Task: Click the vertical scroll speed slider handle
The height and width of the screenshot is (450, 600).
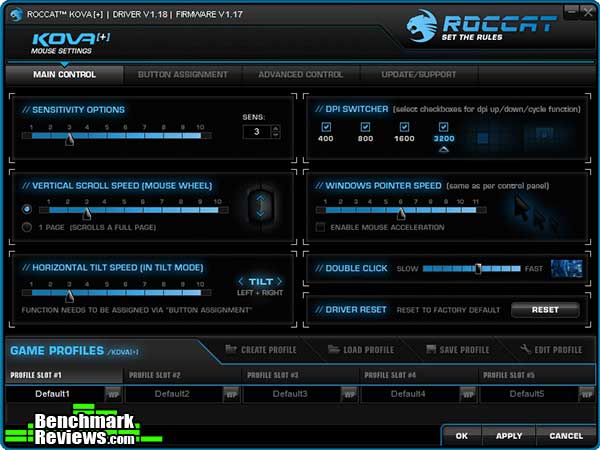Action: coord(87,214)
